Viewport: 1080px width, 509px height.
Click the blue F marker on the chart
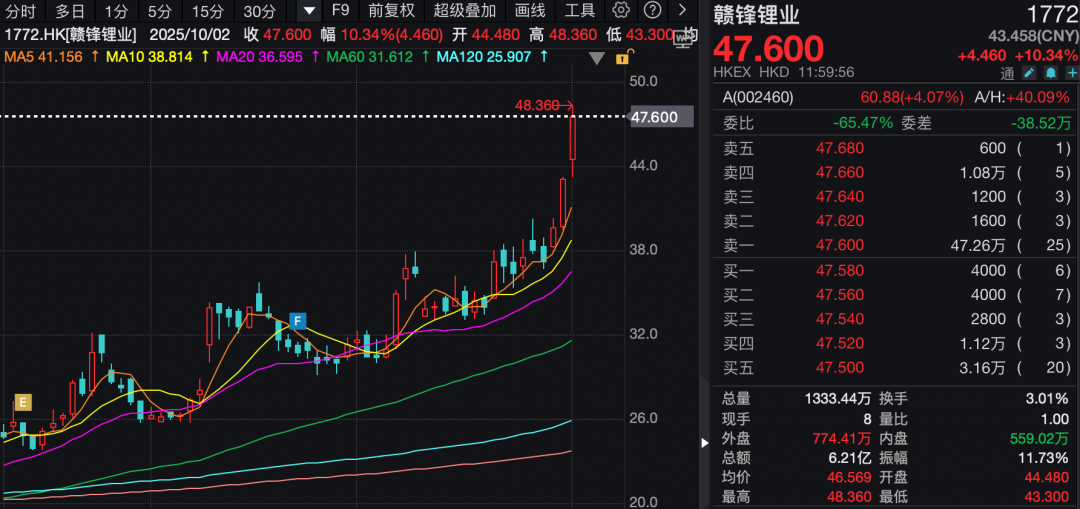pyautogui.click(x=297, y=320)
